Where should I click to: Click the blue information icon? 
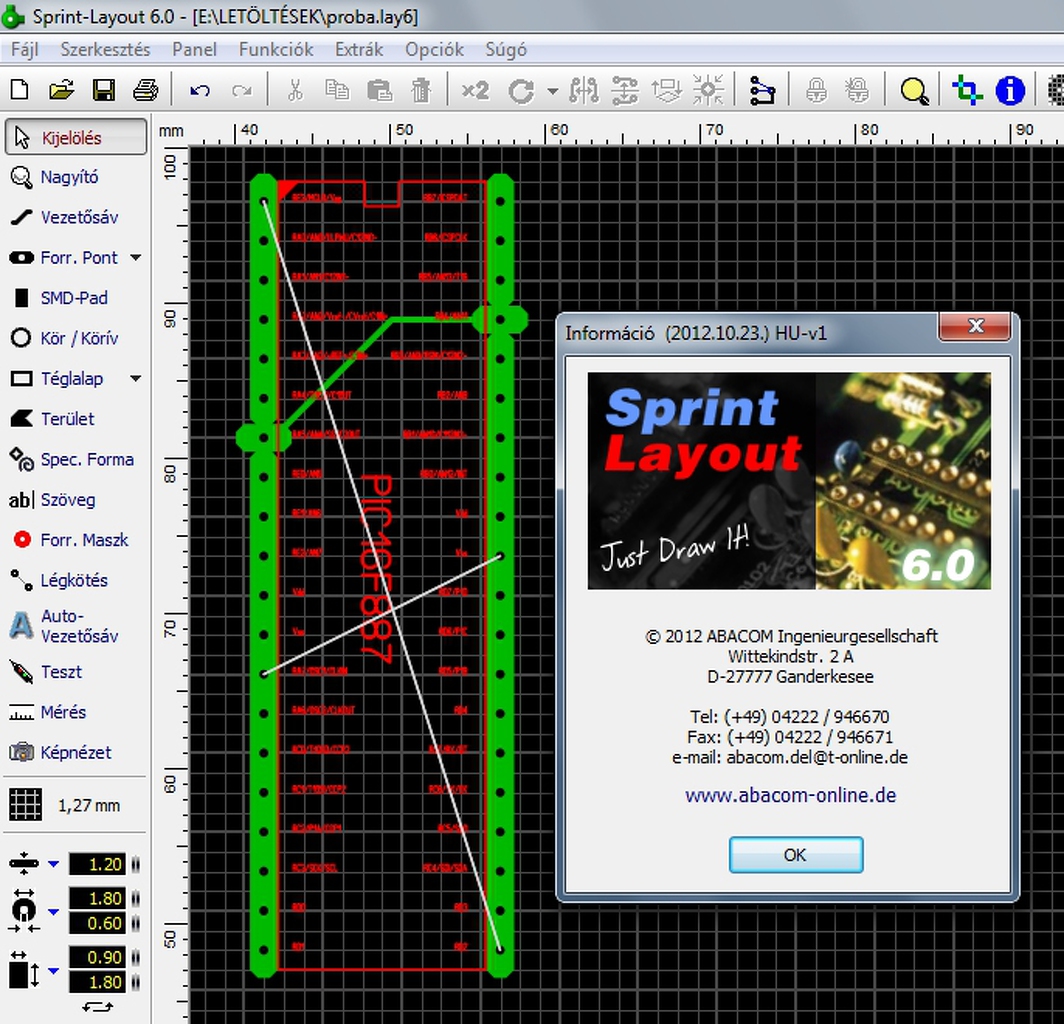coord(1010,90)
